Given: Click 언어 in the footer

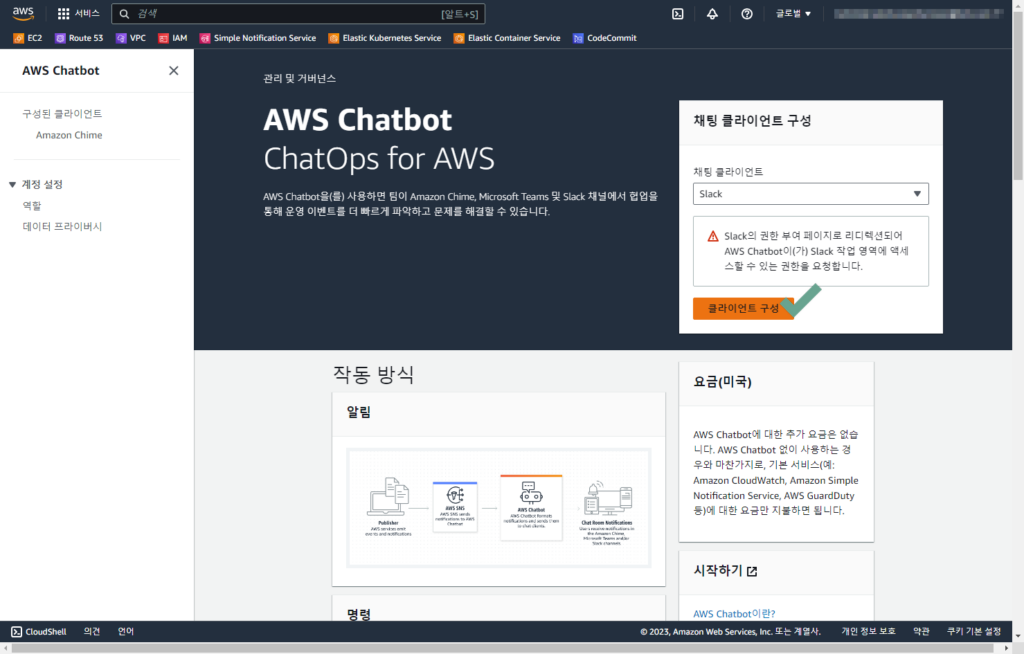Looking at the screenshot, I should point(126,632).
